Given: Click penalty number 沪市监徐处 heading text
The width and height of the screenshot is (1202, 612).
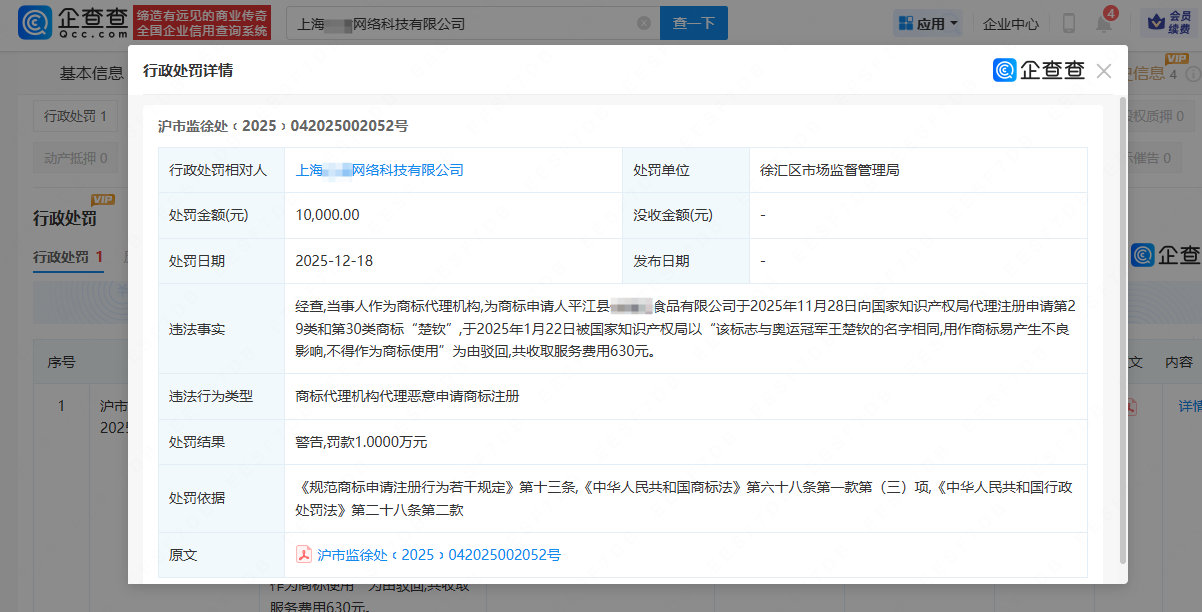Looking at the screenshot, I should pos(283,126).
